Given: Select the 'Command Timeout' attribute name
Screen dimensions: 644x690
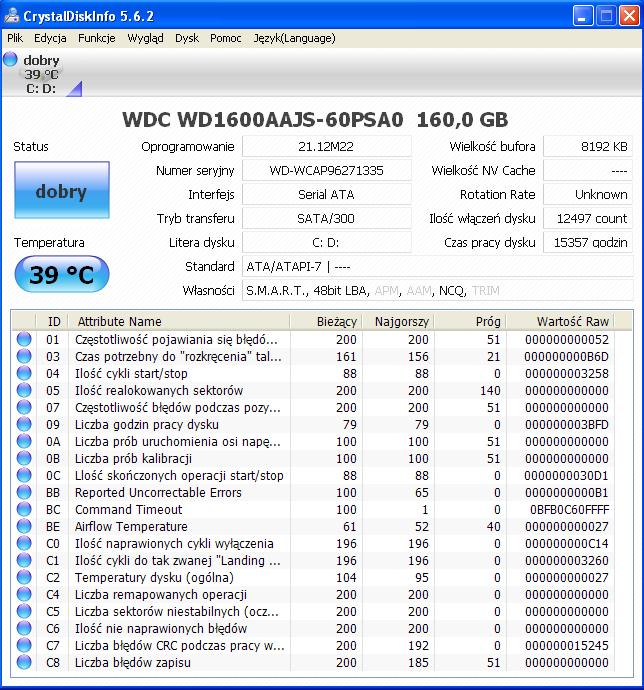Looking at the screenshot, I should click(128, 509).
